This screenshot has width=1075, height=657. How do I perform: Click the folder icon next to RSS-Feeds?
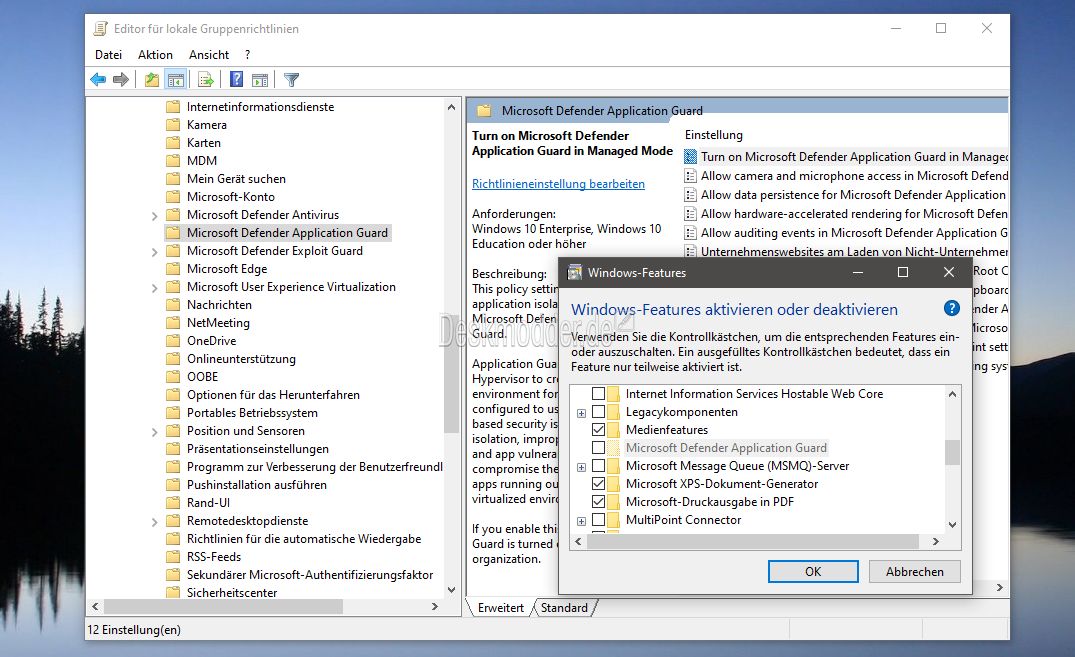point(173,557)
